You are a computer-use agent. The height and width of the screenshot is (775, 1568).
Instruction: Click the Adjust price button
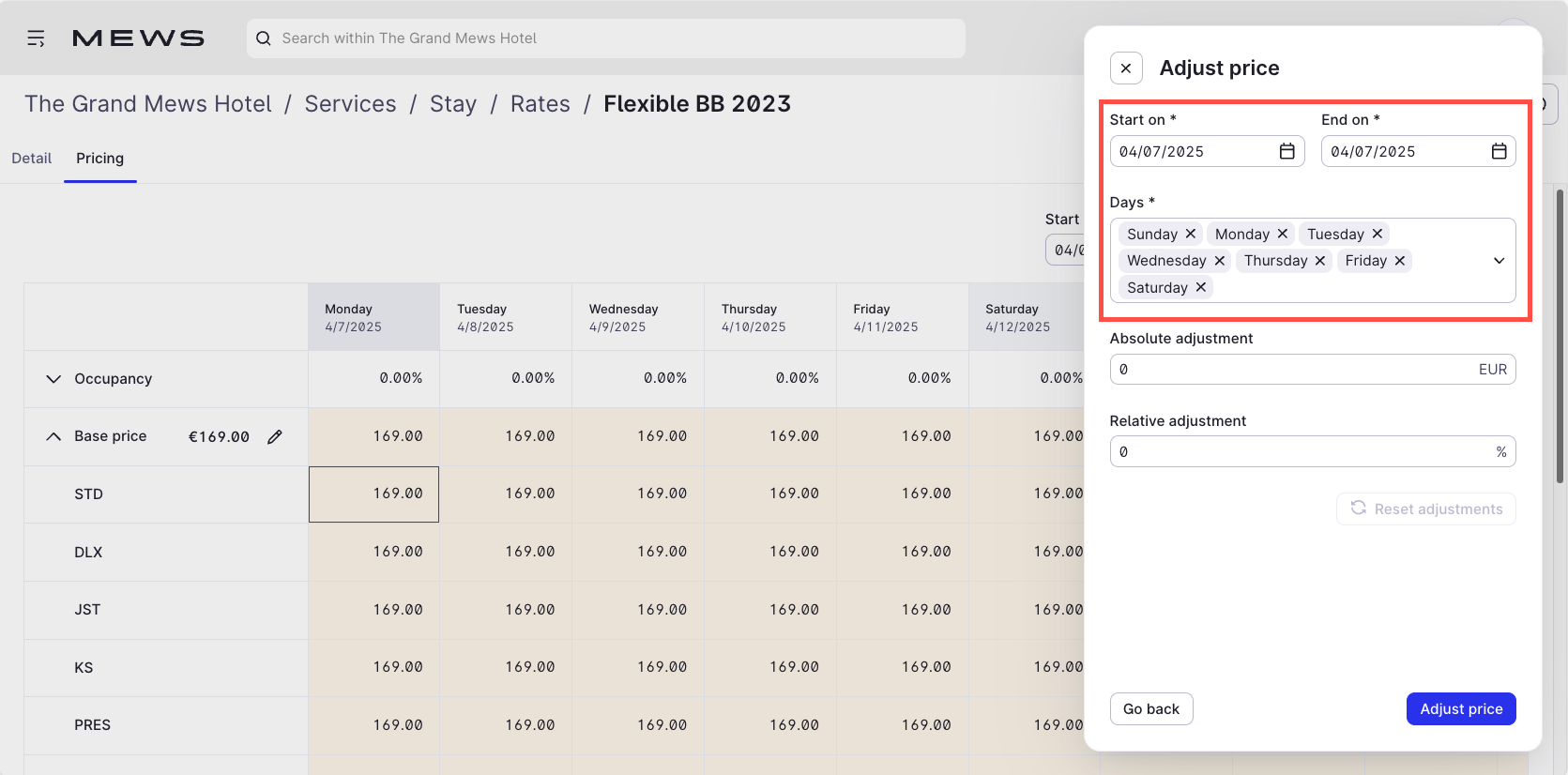[x=1461, y=709]
